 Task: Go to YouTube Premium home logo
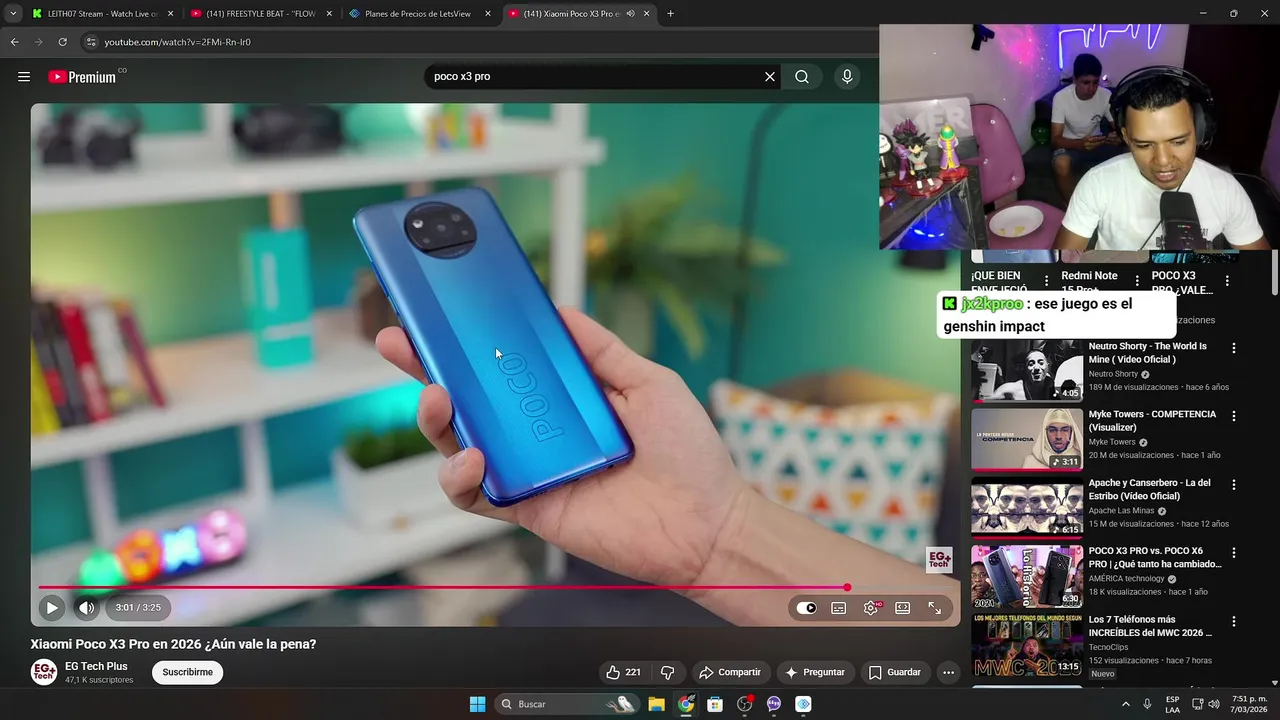82,77
